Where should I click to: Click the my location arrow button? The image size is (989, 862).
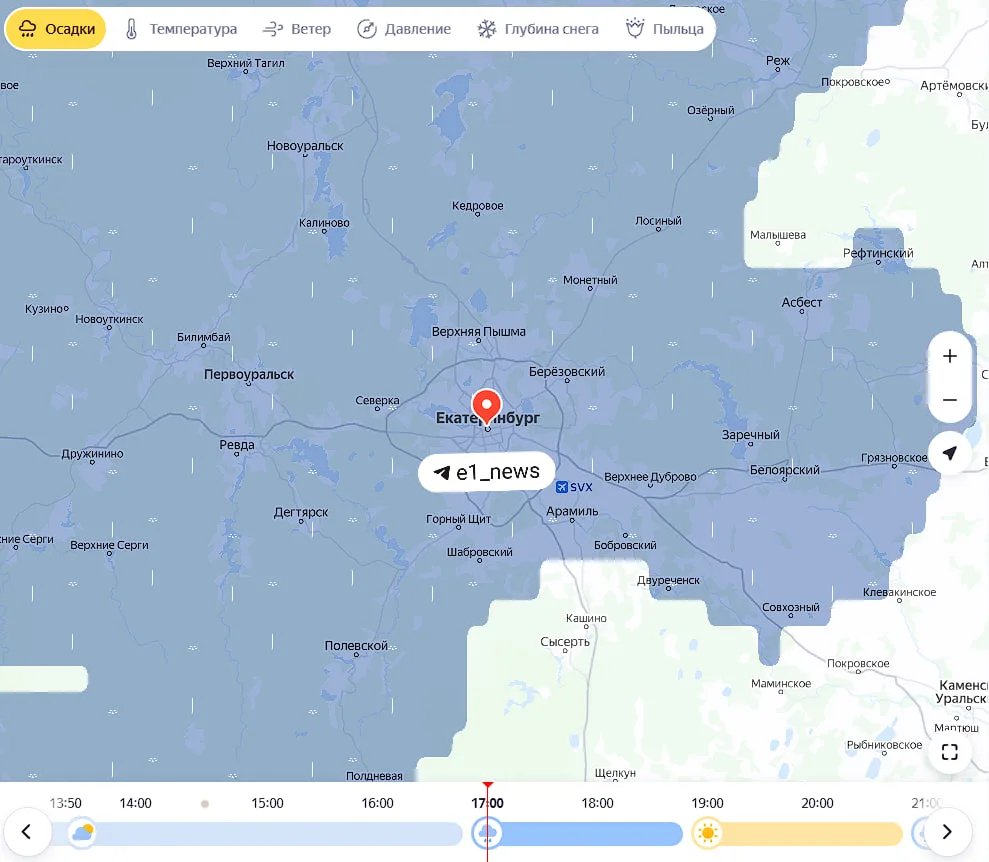click(x=949, y=453)
